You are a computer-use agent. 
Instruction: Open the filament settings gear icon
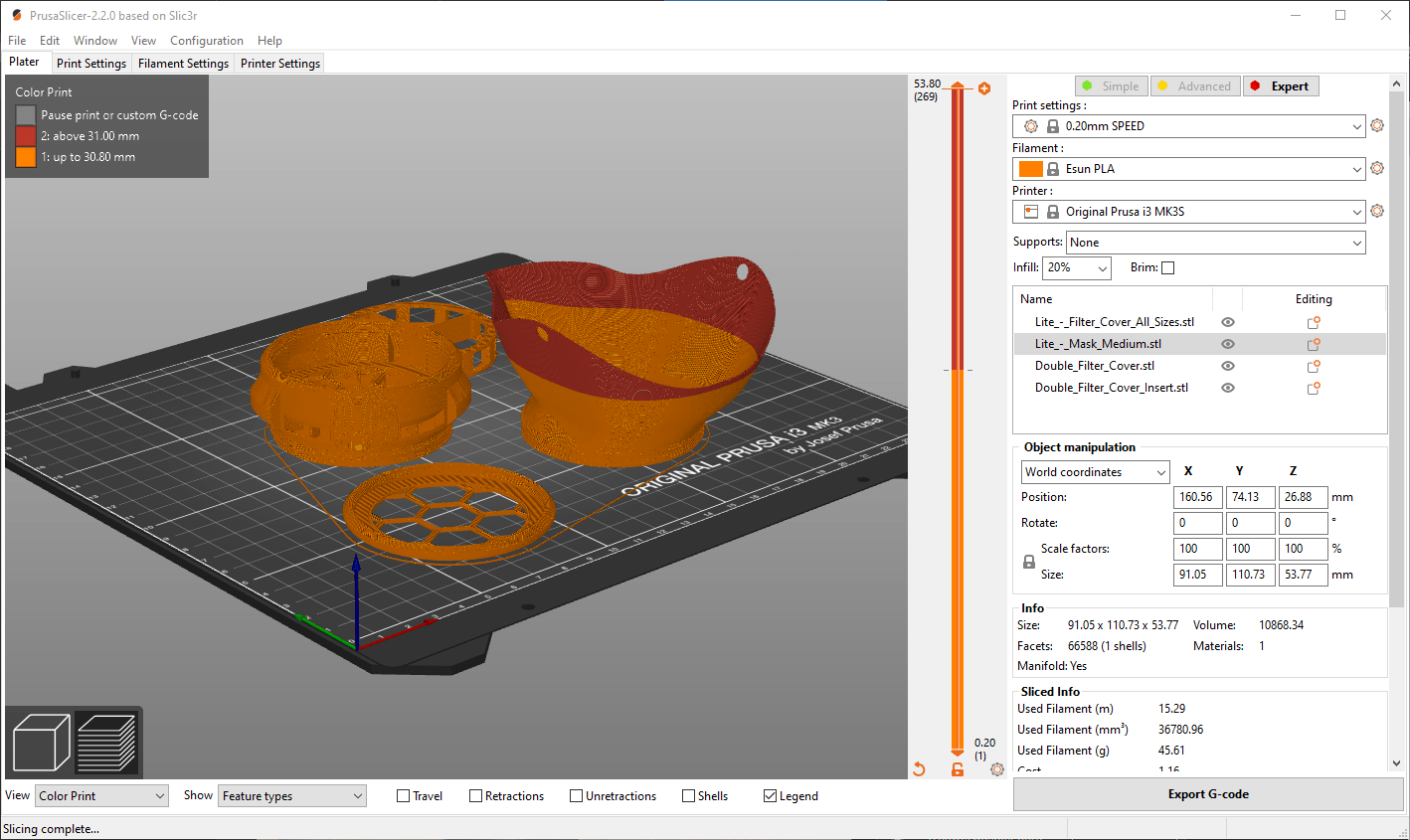(x=1377, y=168)
